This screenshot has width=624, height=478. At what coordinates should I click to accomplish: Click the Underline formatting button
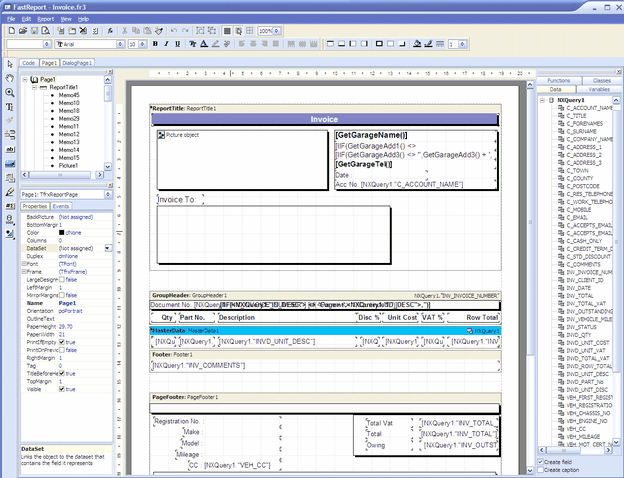tap(177, 44)
